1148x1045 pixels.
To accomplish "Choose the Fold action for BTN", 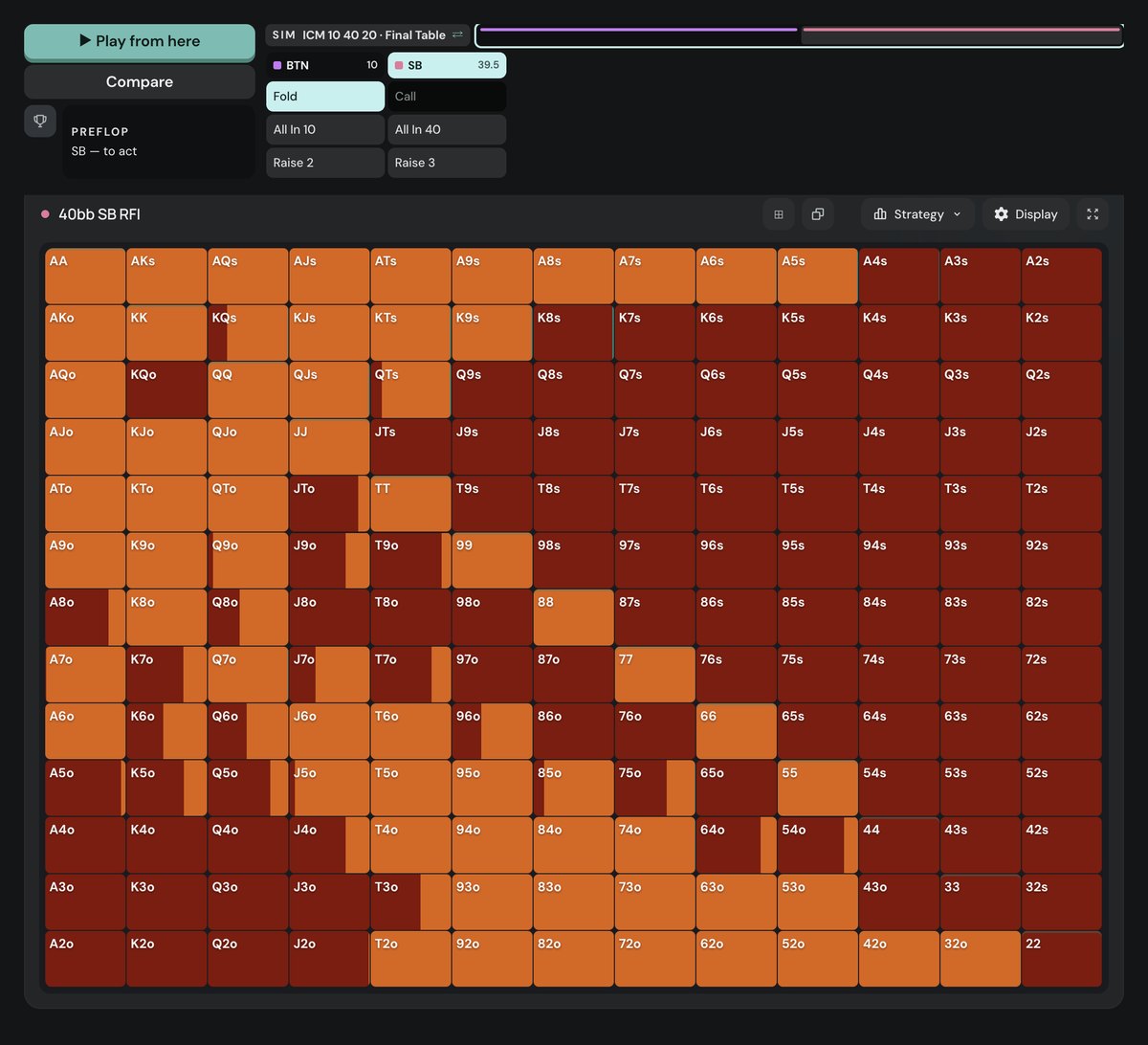I will coord(325,97).
